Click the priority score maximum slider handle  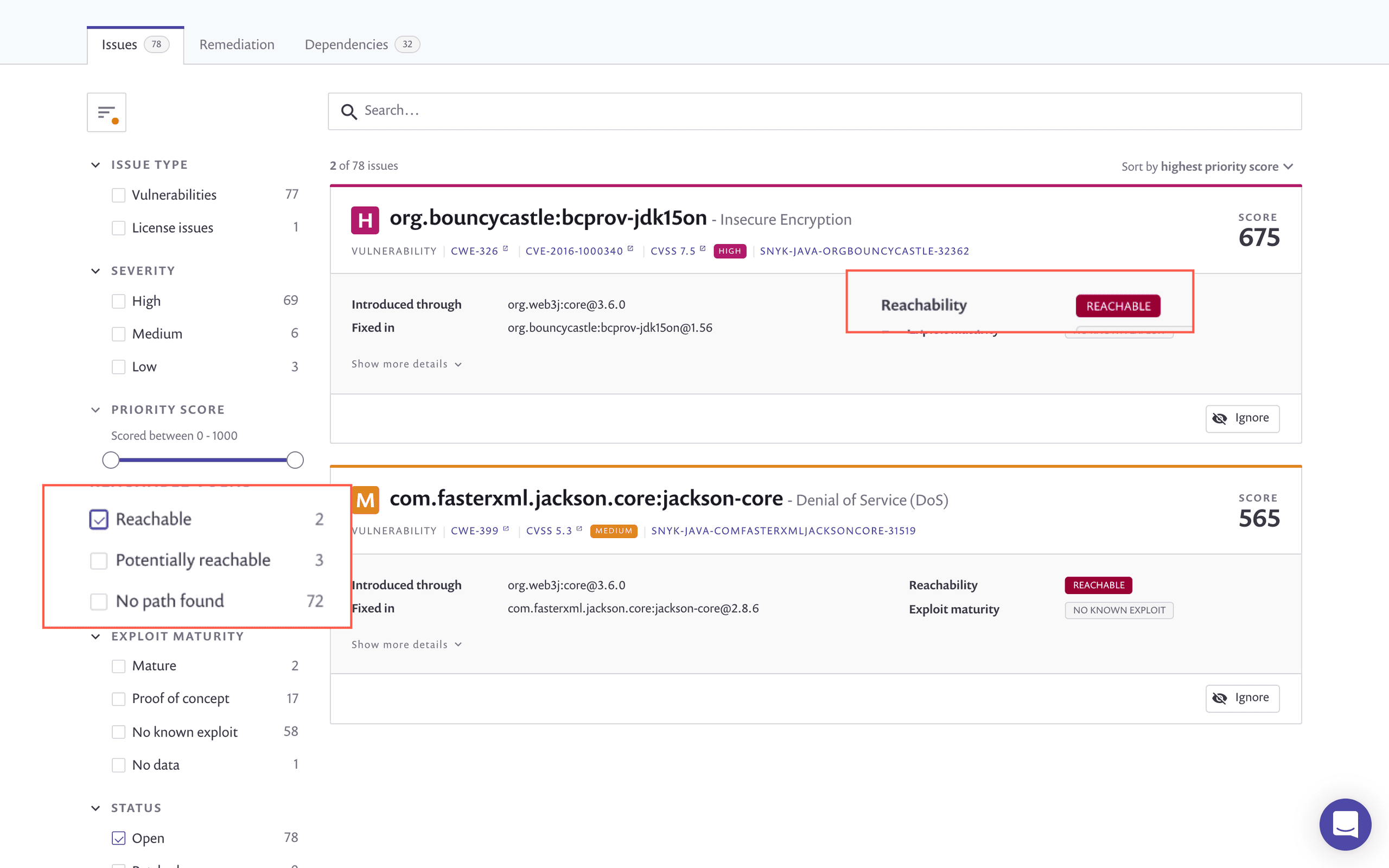[x=295, y=460]
